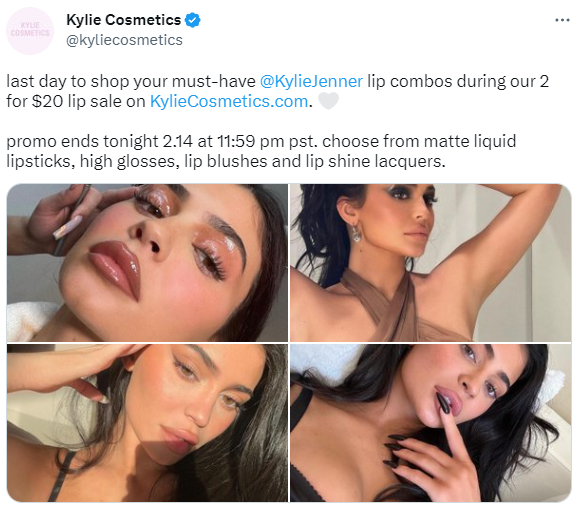Image resolution: width=586 pixels, height=520 pixels.
Task: Open top-right photo with brown halter top
Action: tap(431, 262)
